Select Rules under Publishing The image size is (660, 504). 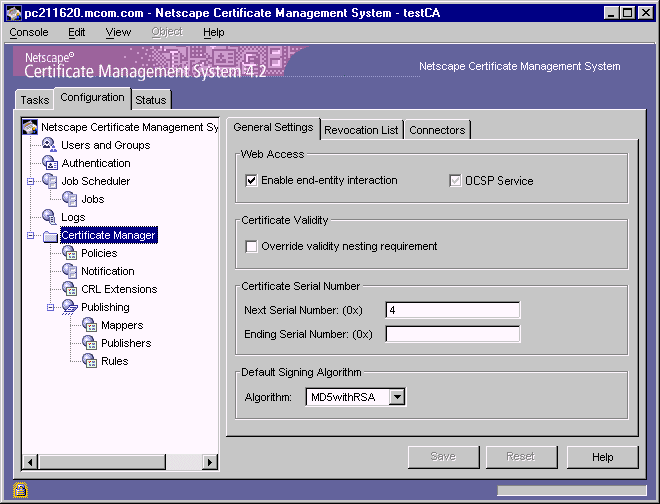point(114,361)
